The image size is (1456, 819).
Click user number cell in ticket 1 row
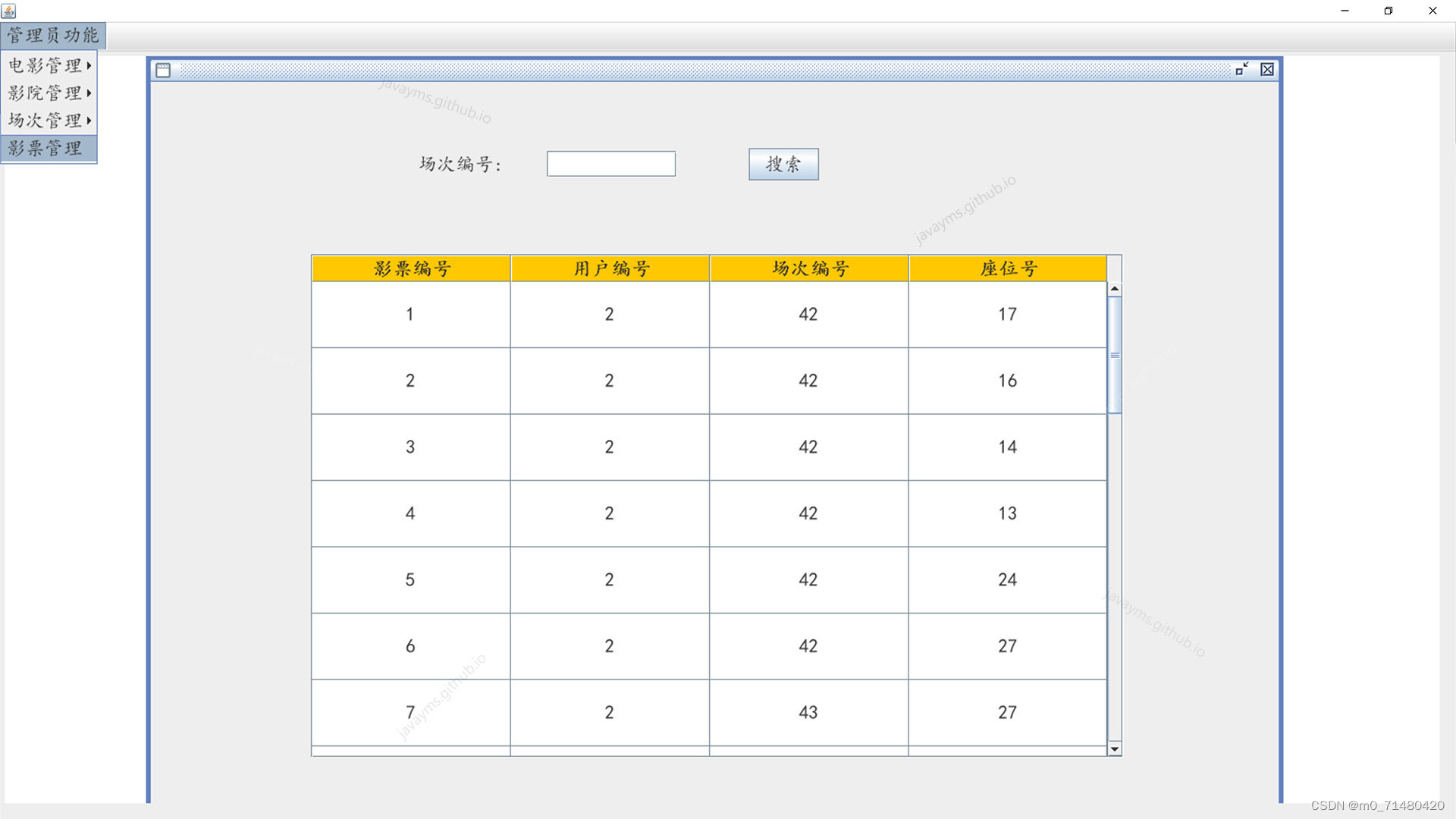click(610, 315)
